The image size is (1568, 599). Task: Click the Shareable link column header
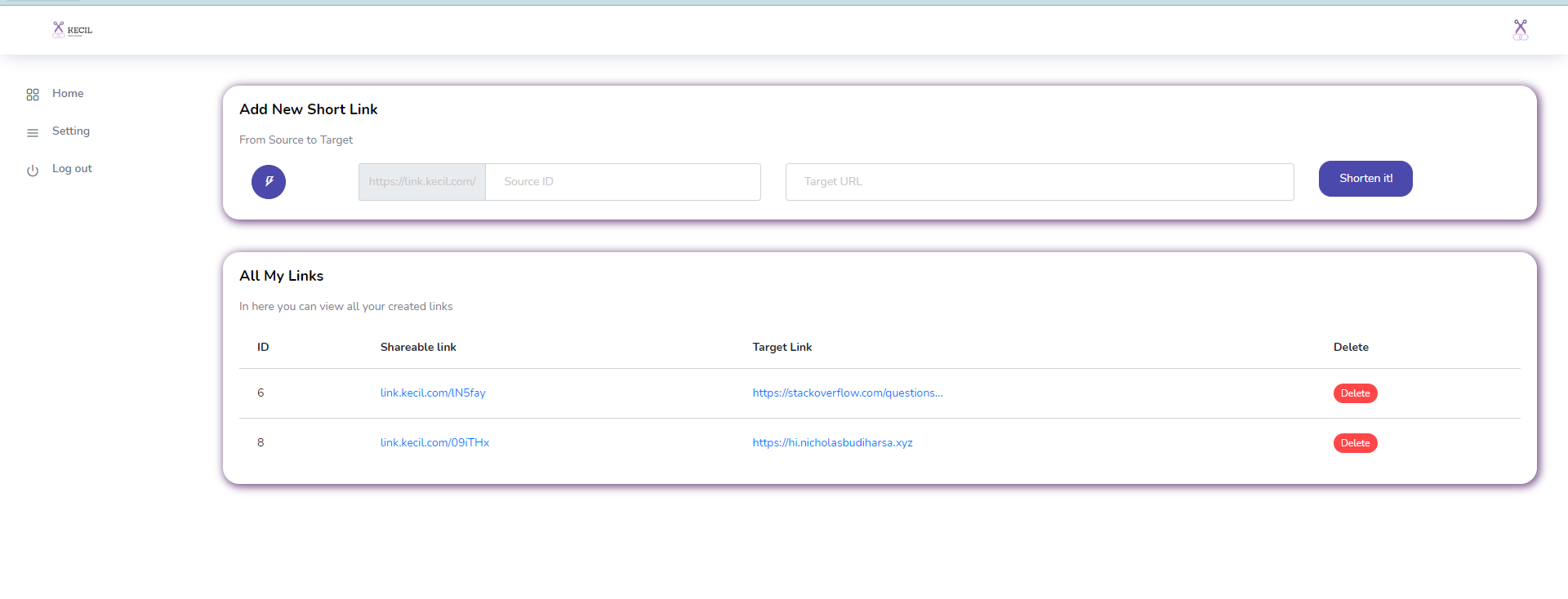click(418, 348)
